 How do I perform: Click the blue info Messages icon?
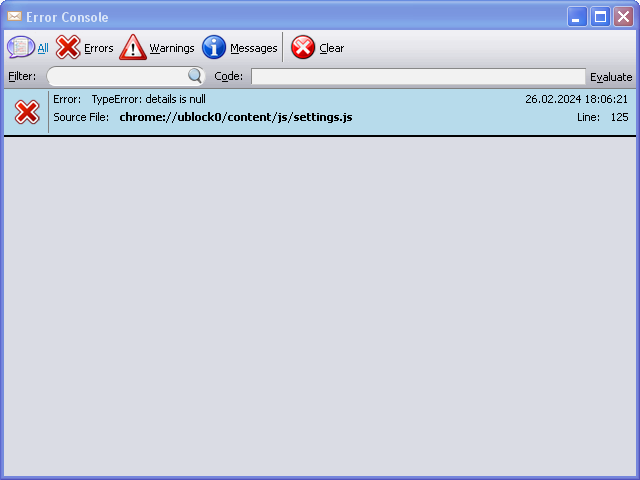(214, 47)
